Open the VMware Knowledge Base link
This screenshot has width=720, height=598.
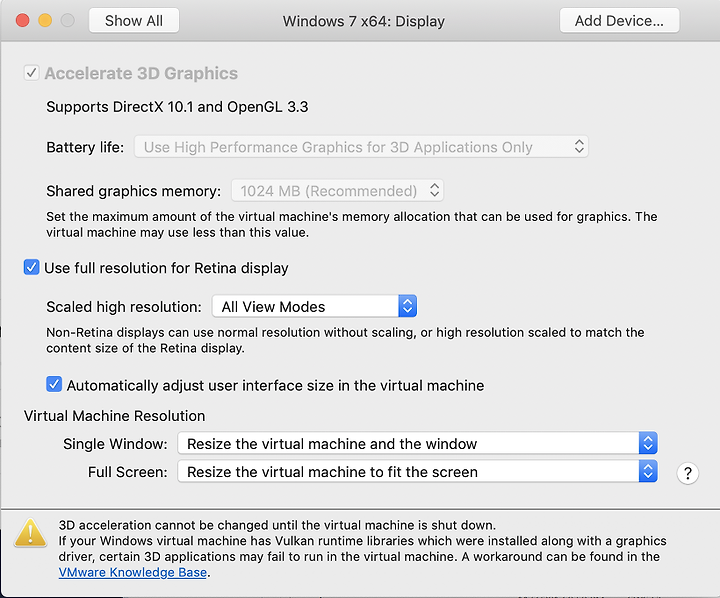click(x=133, y=572)
